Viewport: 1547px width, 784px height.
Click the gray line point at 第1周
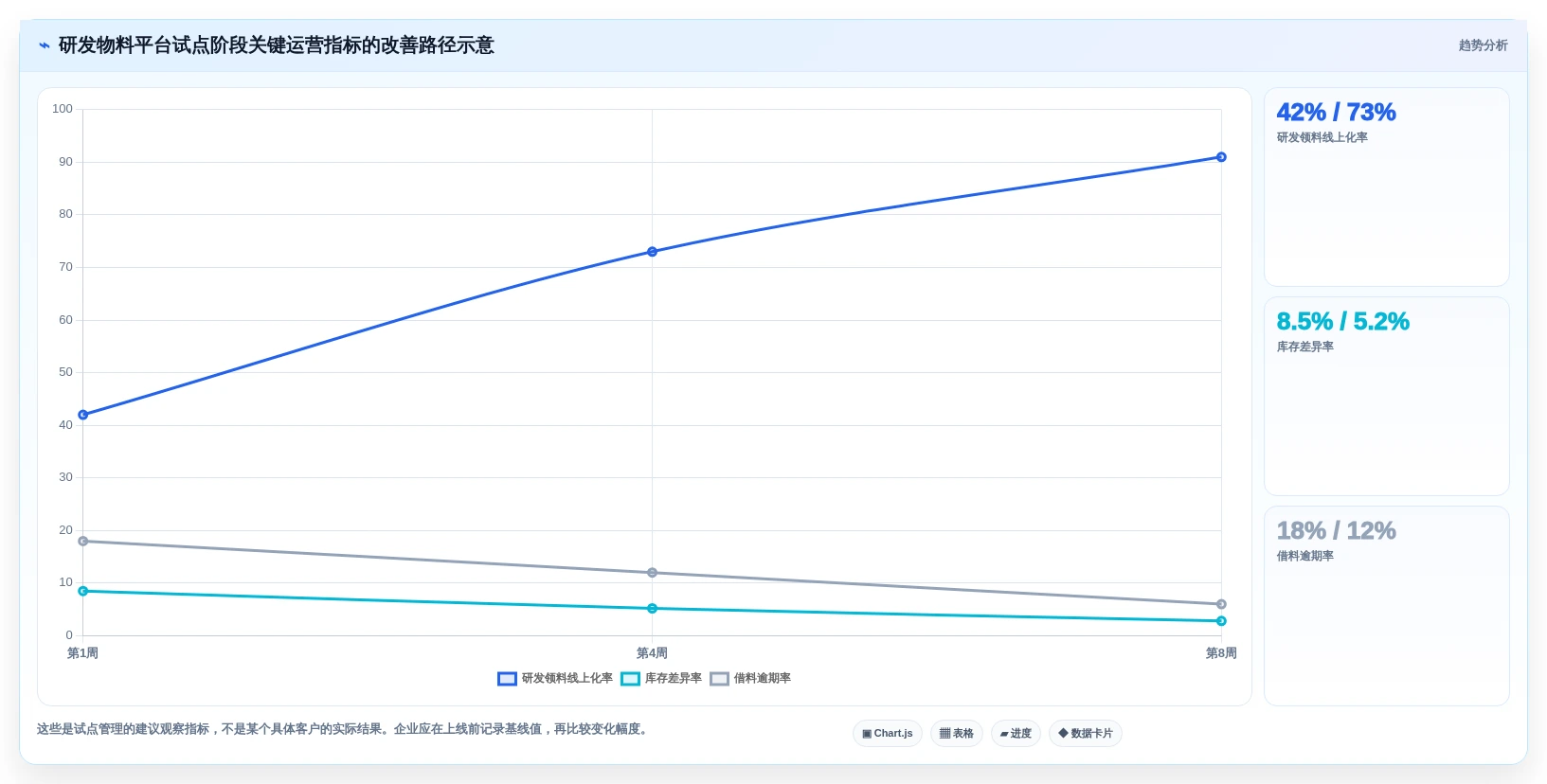(x=83, y=542)
